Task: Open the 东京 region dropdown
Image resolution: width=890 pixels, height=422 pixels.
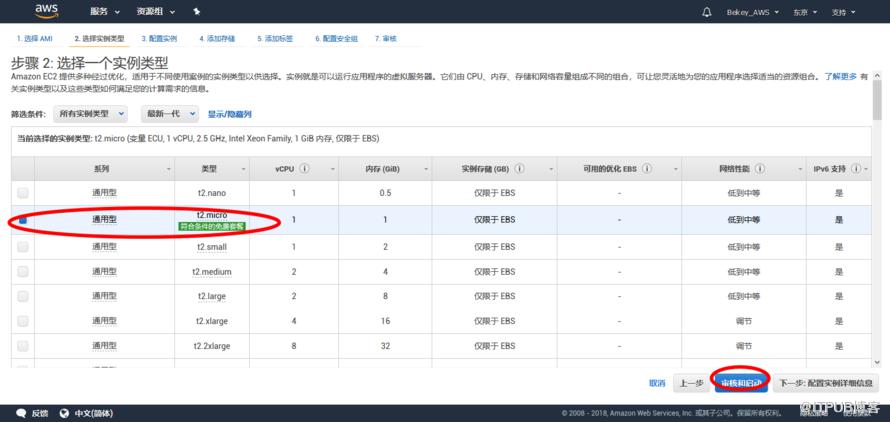Action: (x=805, y=12)
